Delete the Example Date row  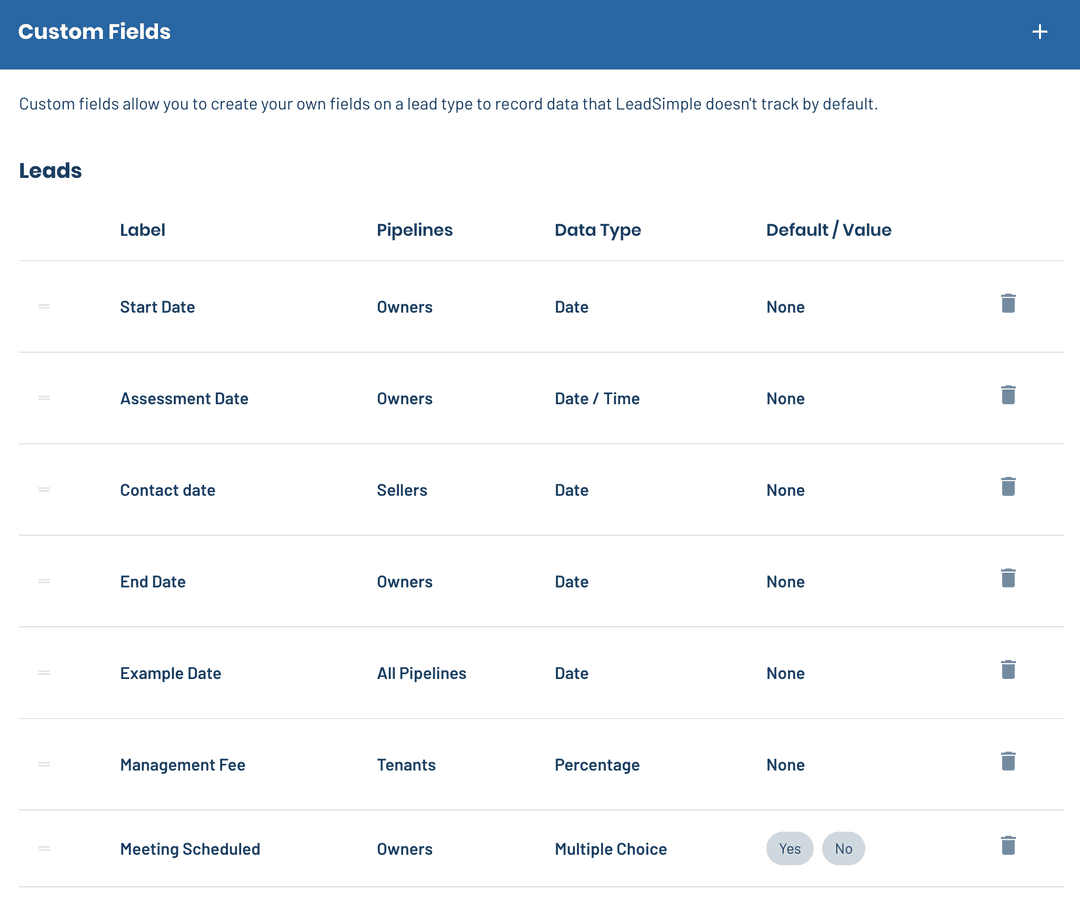point(1008,670)
